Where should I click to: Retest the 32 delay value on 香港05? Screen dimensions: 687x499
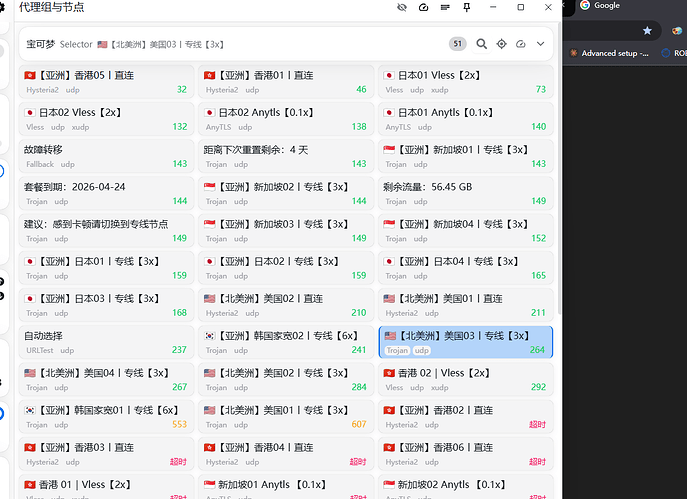coord(182,89)
